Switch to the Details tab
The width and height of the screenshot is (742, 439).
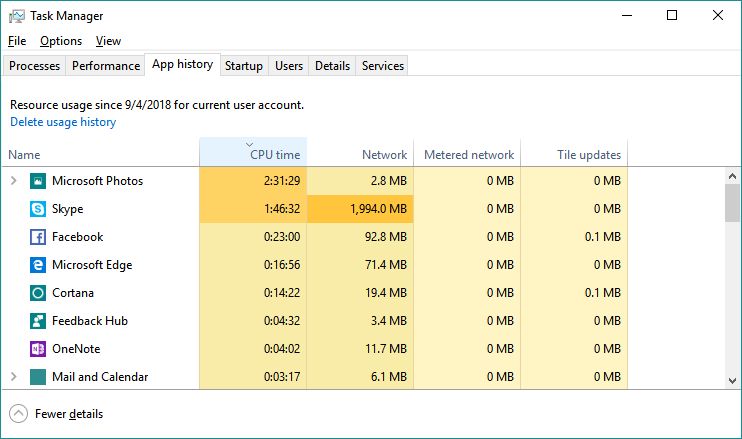coord(332,66)
